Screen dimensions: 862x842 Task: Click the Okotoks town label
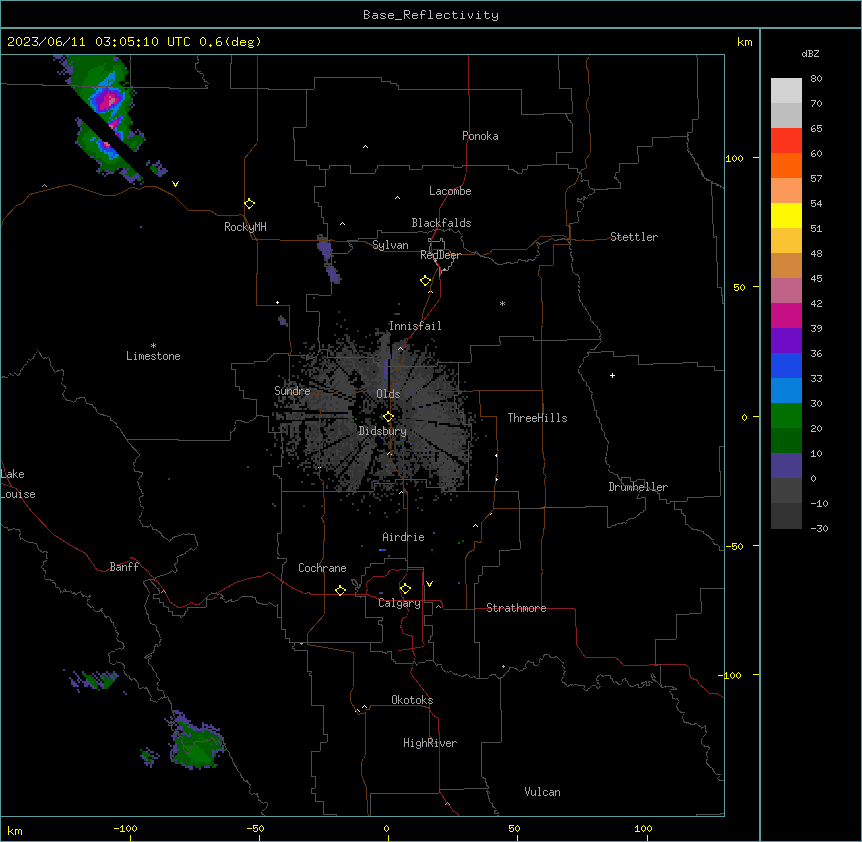coord(412,700)
